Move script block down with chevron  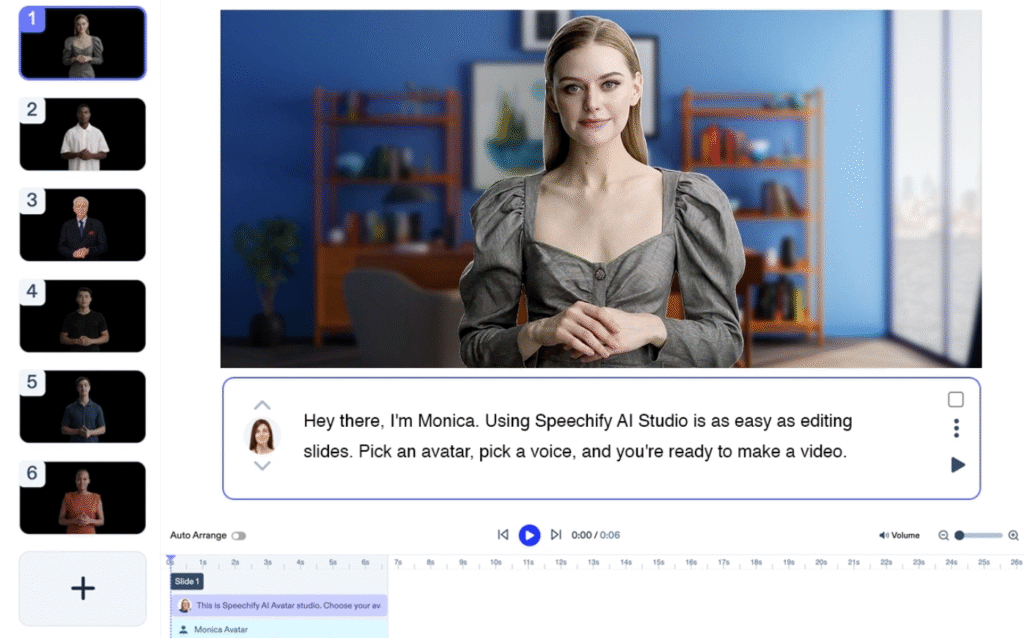click(262, 466)
